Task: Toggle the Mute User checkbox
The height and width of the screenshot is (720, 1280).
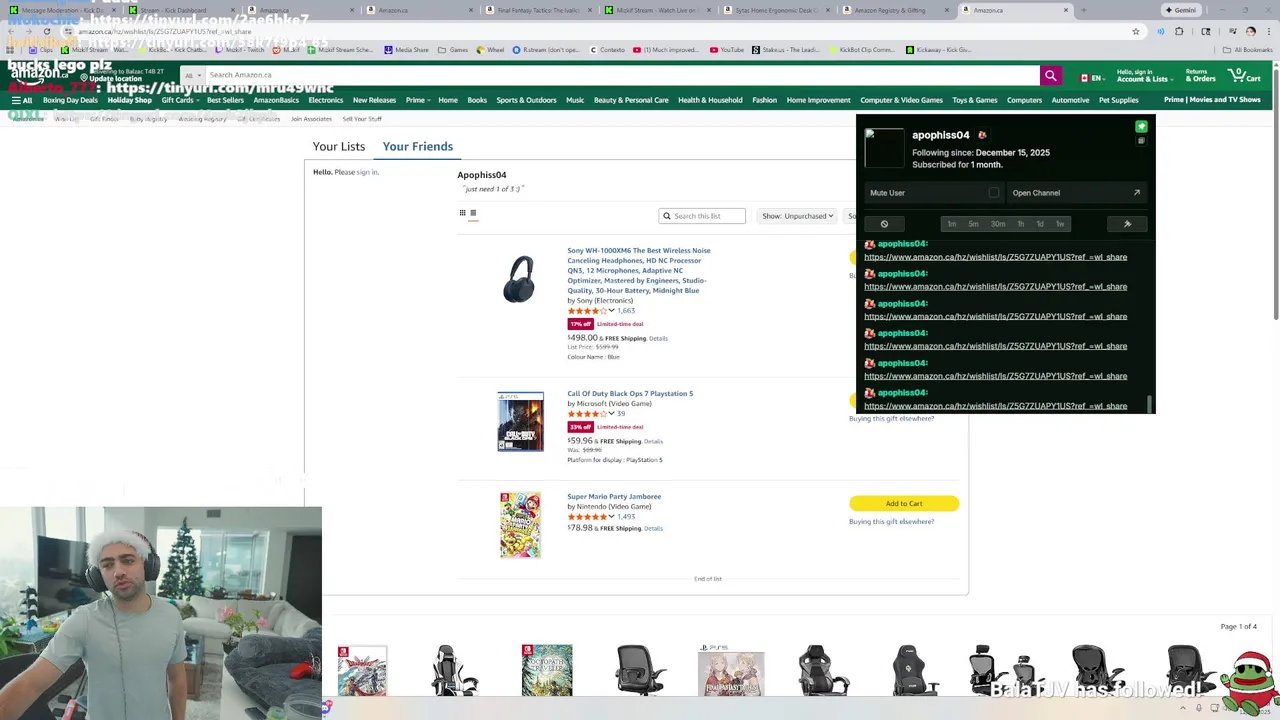Action: [x=993, y=193]
